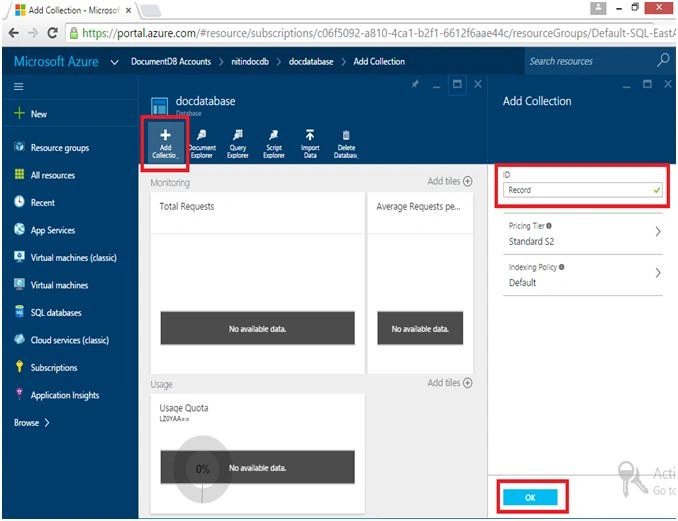
Task: Open Resource groups
Action: coord(52,147)
